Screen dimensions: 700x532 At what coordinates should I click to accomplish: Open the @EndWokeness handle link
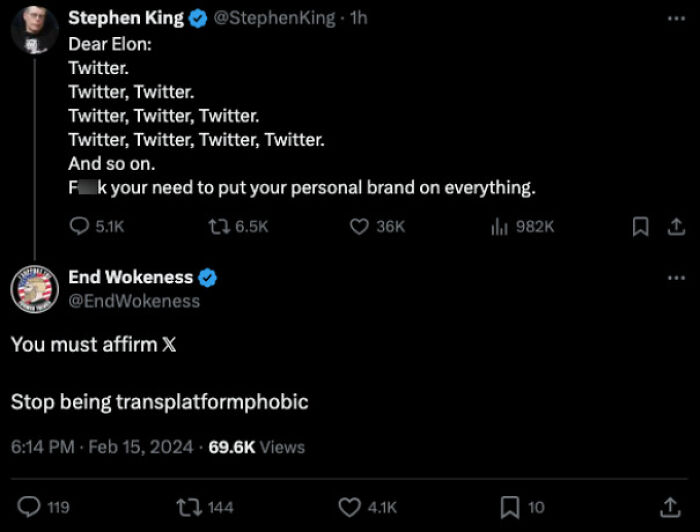pyautogui.click(x=134, y=301)
